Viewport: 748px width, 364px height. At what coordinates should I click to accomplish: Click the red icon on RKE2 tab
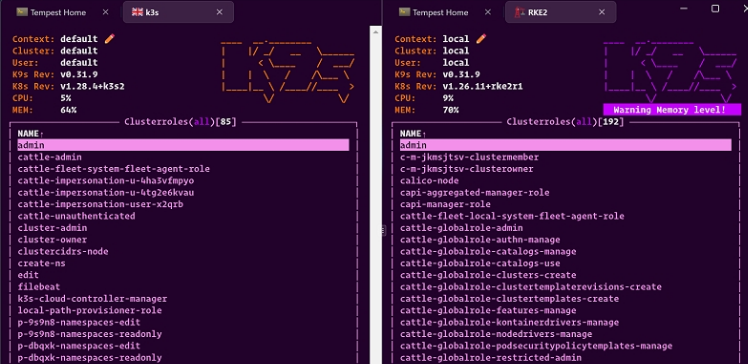tap(519, 12)
